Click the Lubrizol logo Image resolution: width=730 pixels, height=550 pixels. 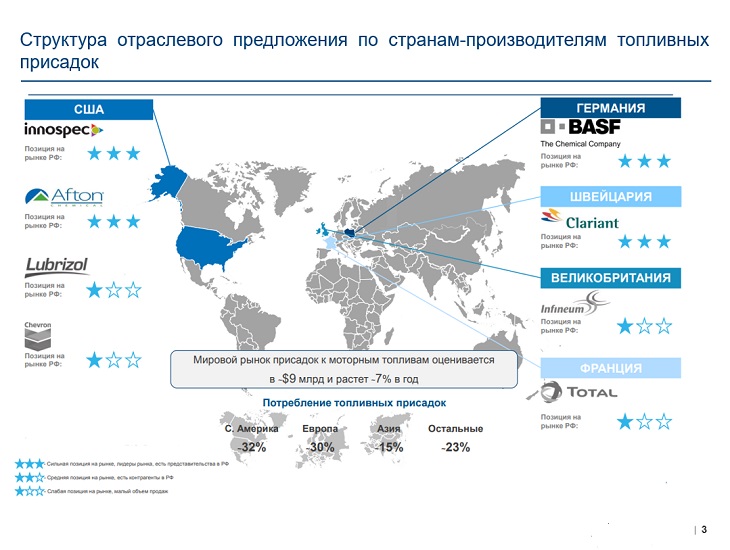(56, 266)
